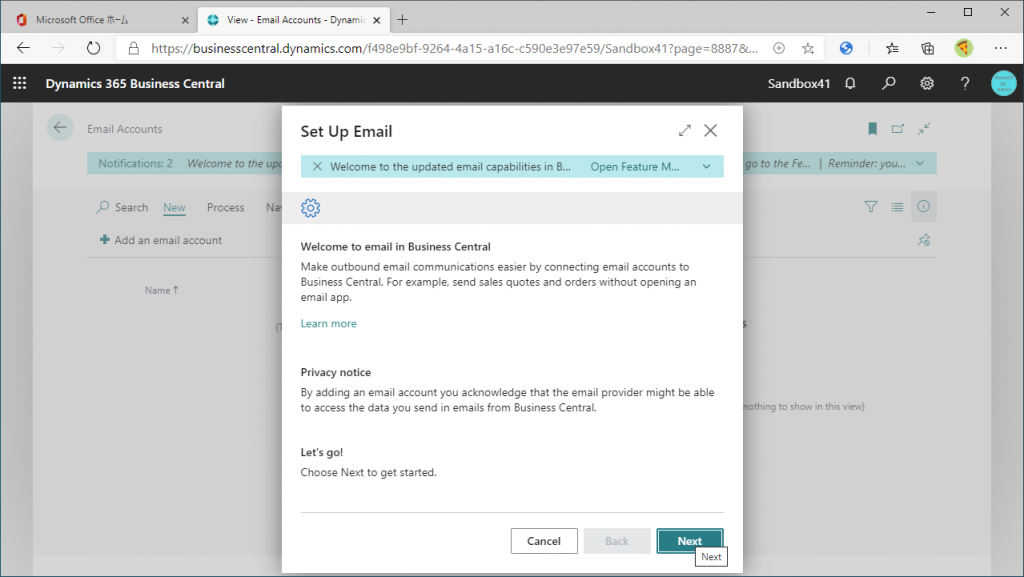Click the Dynamics 365 Business Central title
This screenshot has width=1024, height=577.
(x=135, y=84)
